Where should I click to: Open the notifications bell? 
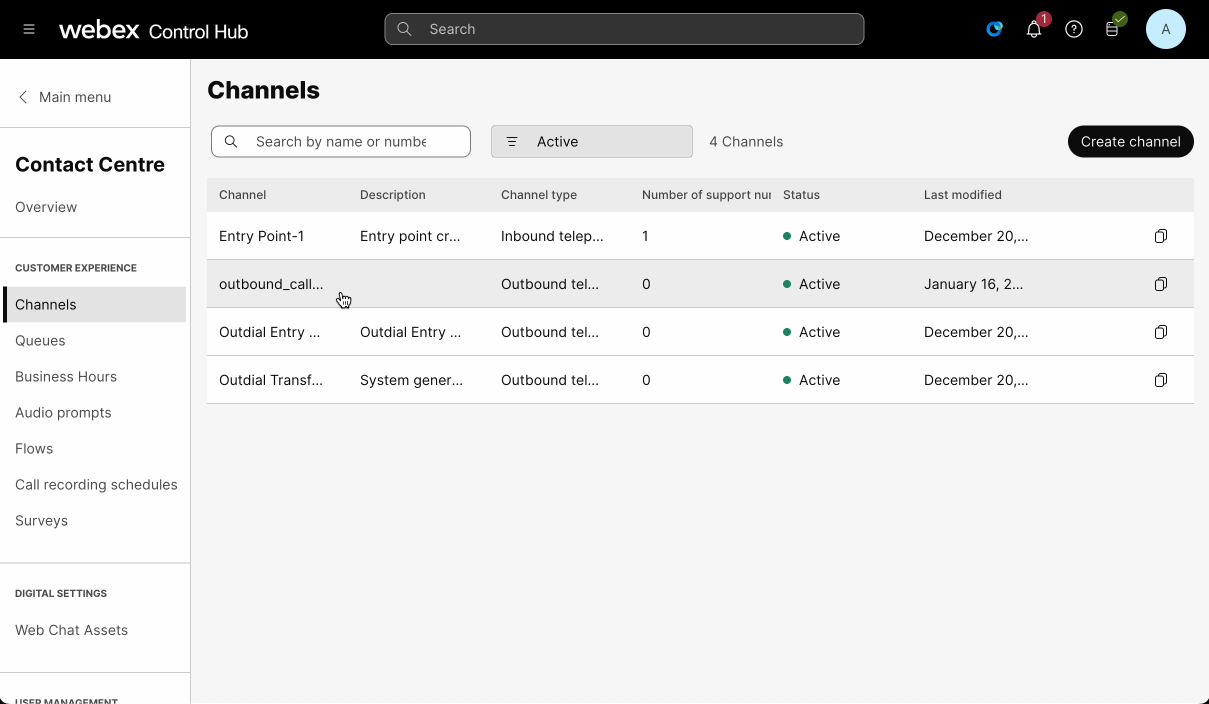[1034, 29]
